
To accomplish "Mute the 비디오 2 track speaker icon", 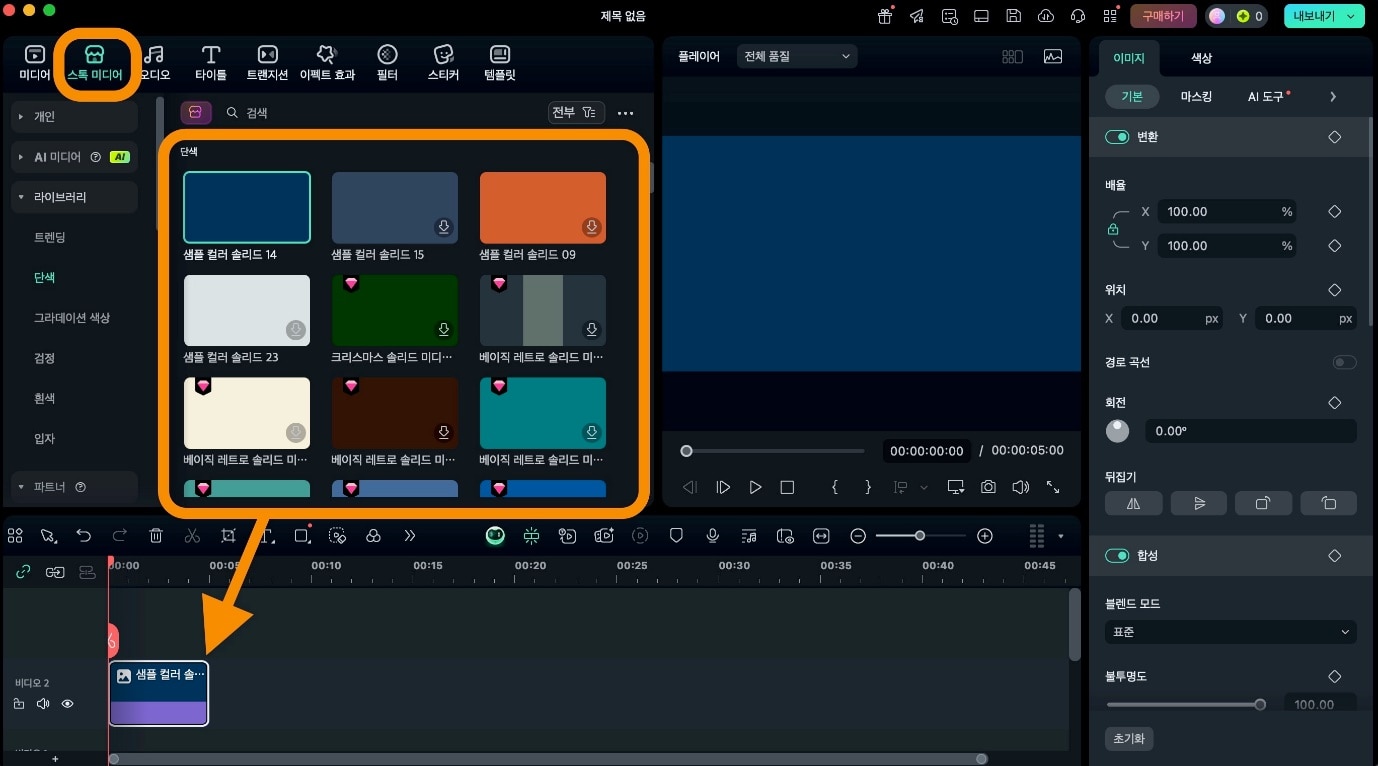I will point(43,704).
